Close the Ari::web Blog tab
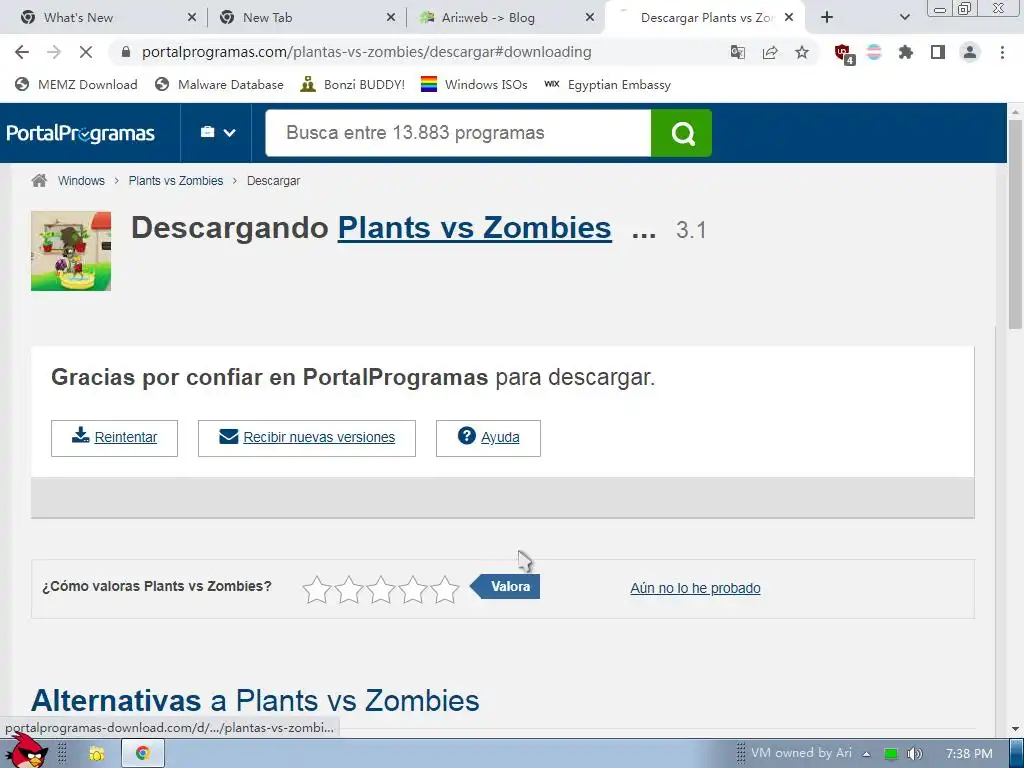The height and width of the screenshot is (768, 1024). [590, 18]
